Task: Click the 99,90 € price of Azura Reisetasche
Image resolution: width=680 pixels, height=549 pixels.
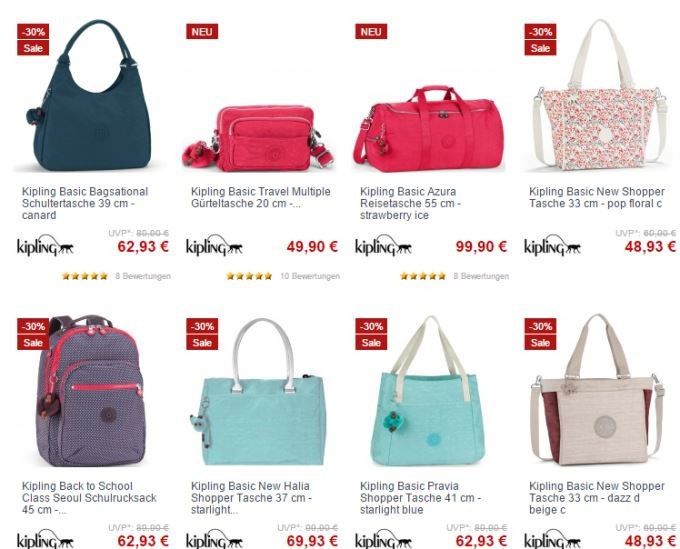Action: coord(481,247)
